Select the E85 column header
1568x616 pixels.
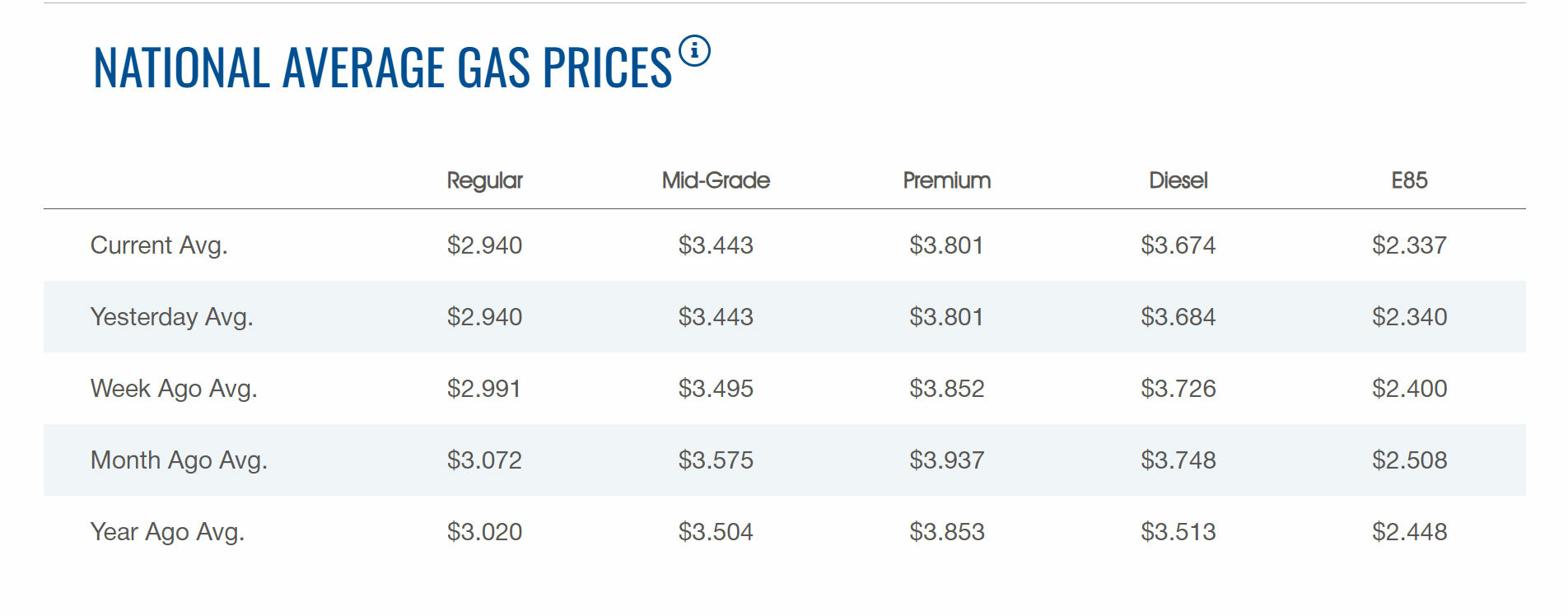pos(1409,180)
